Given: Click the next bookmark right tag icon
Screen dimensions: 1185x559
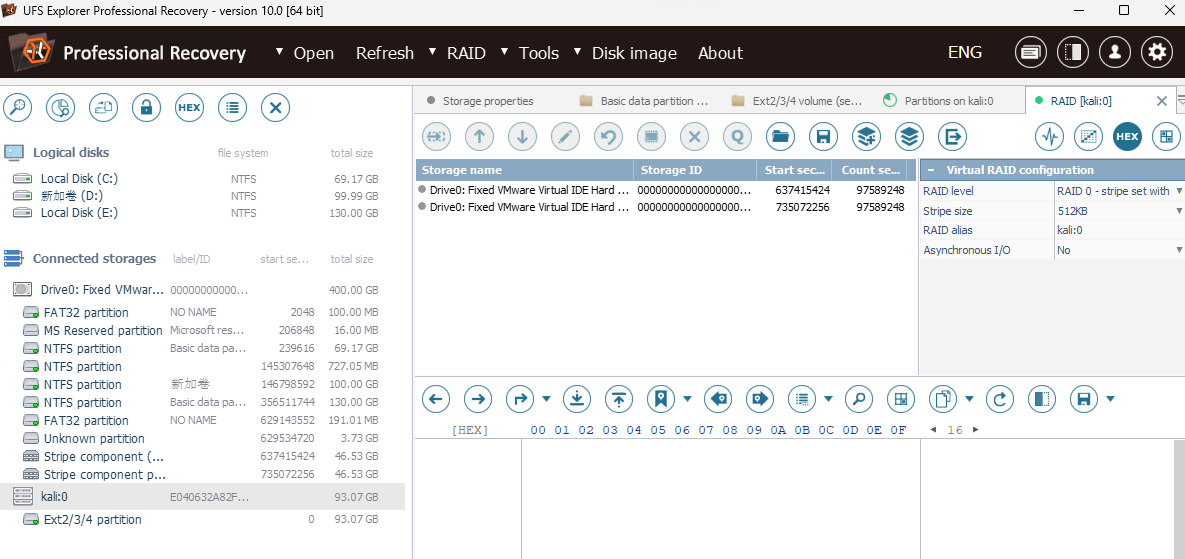Looking at the screenshot, I should coord(761,399).
